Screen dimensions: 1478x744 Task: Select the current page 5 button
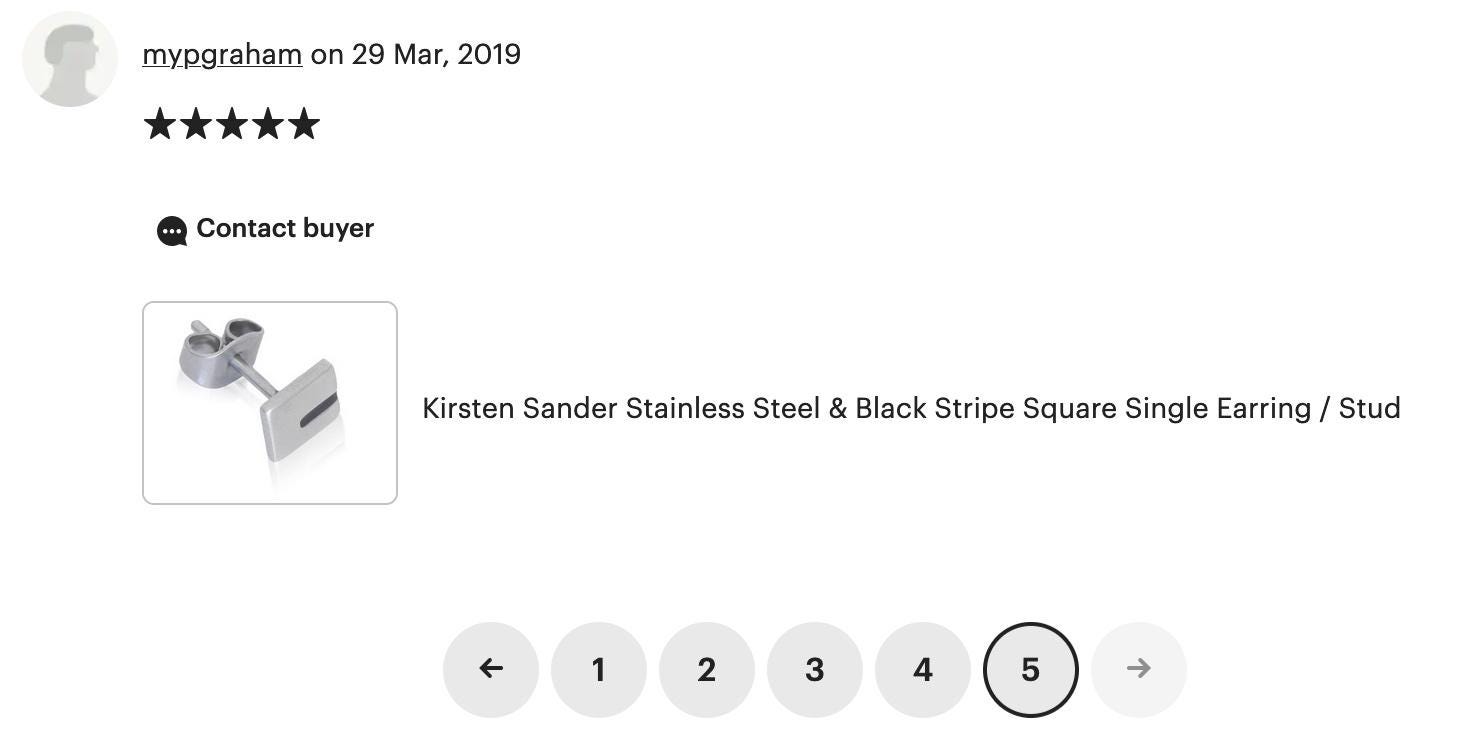[1031, 669]
